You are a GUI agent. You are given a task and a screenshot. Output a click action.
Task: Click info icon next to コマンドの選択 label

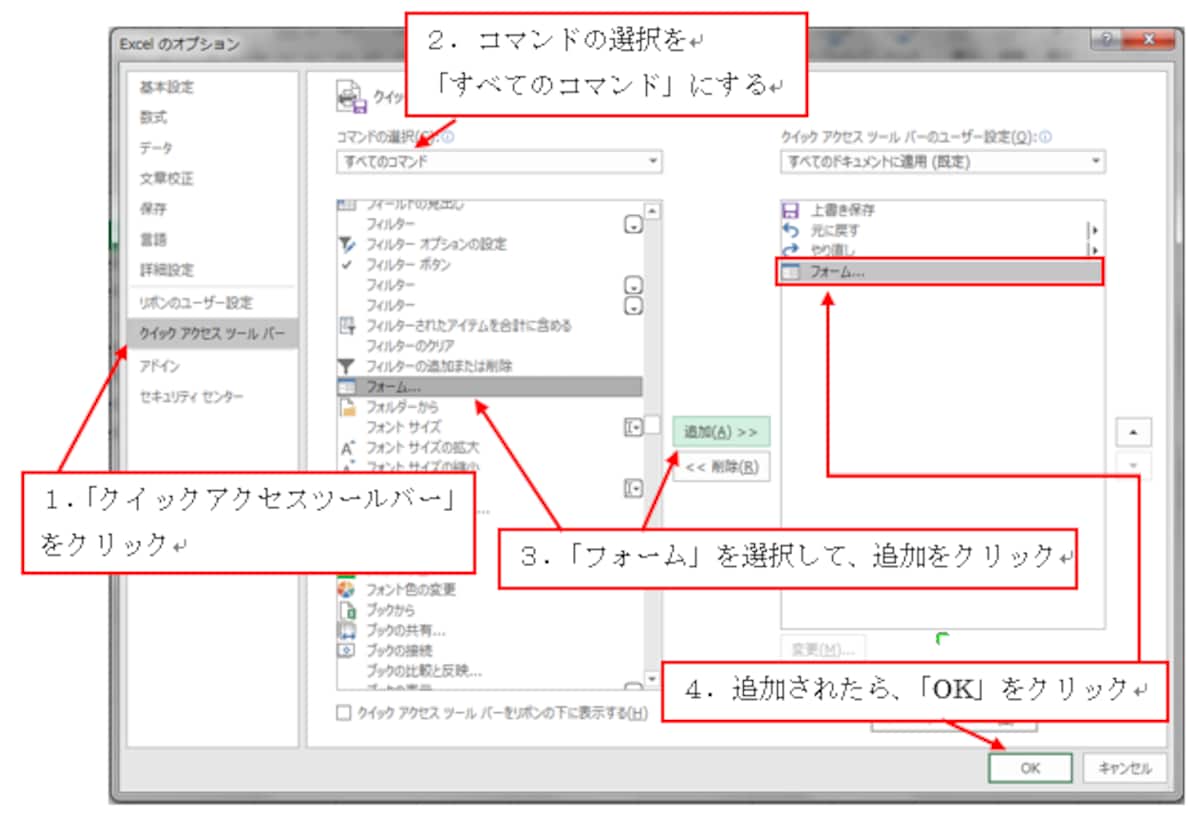tap(448, 138)
